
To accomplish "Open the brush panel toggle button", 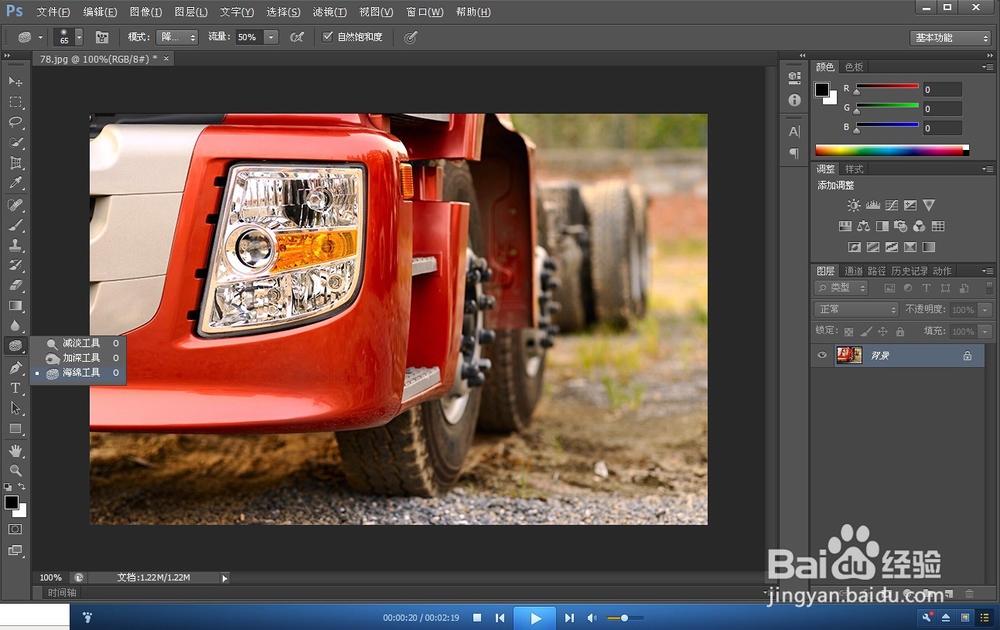I will [102, 37].
